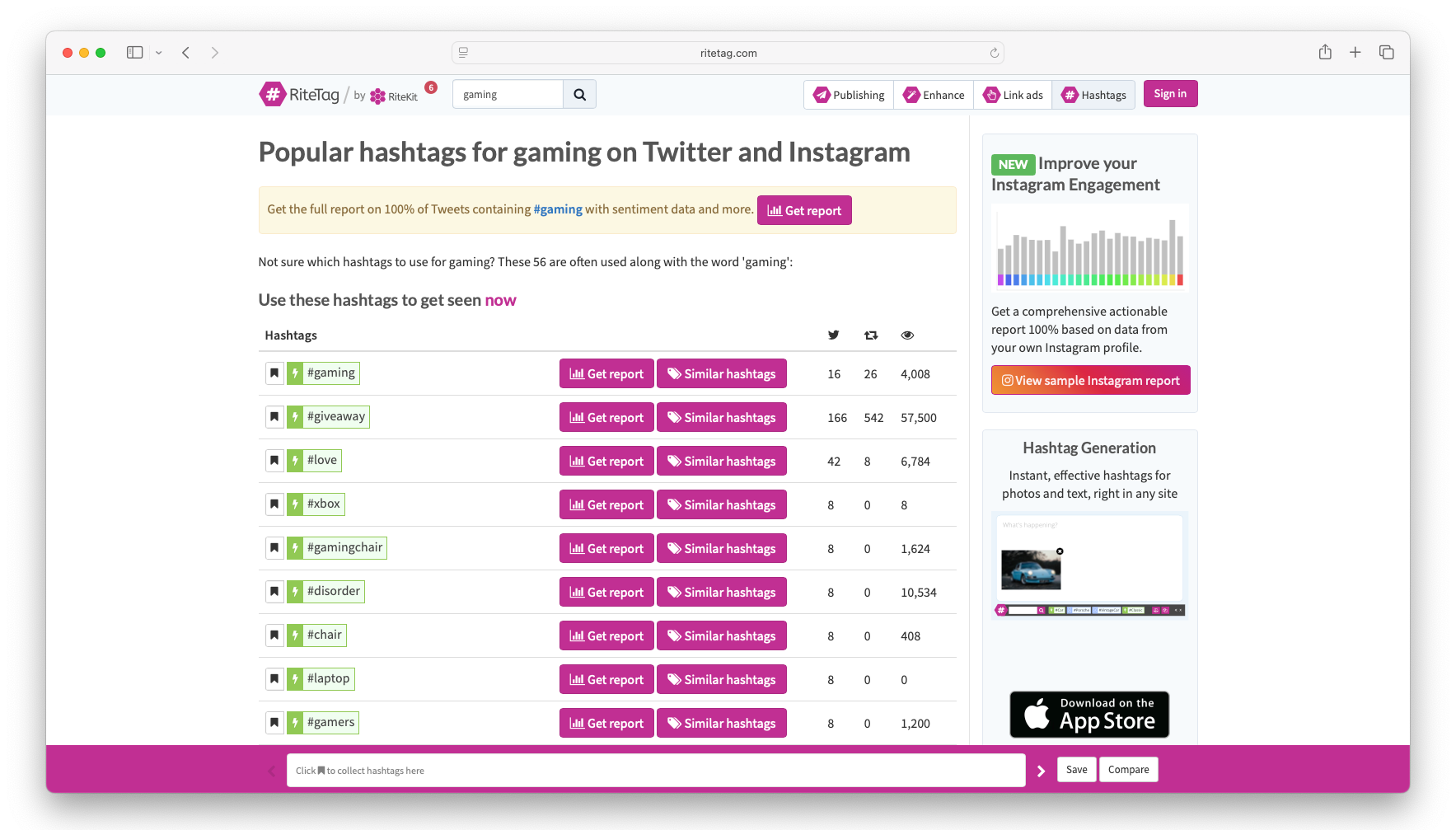Viewport: 1456px width, 830px height.
Task: Click the lightning icon beside #gamingchair
Action: [295, 548]
